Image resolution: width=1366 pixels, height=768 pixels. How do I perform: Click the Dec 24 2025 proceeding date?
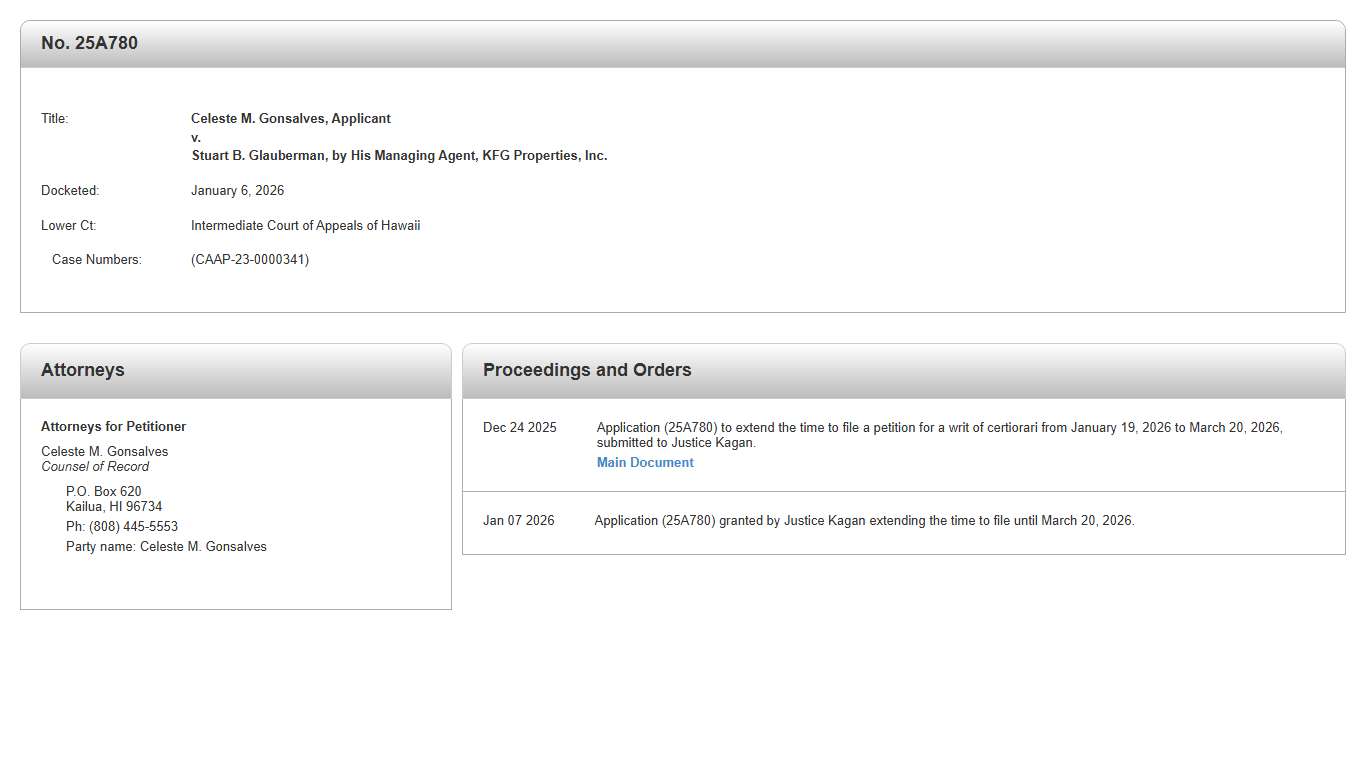click(x=520, y=428)
